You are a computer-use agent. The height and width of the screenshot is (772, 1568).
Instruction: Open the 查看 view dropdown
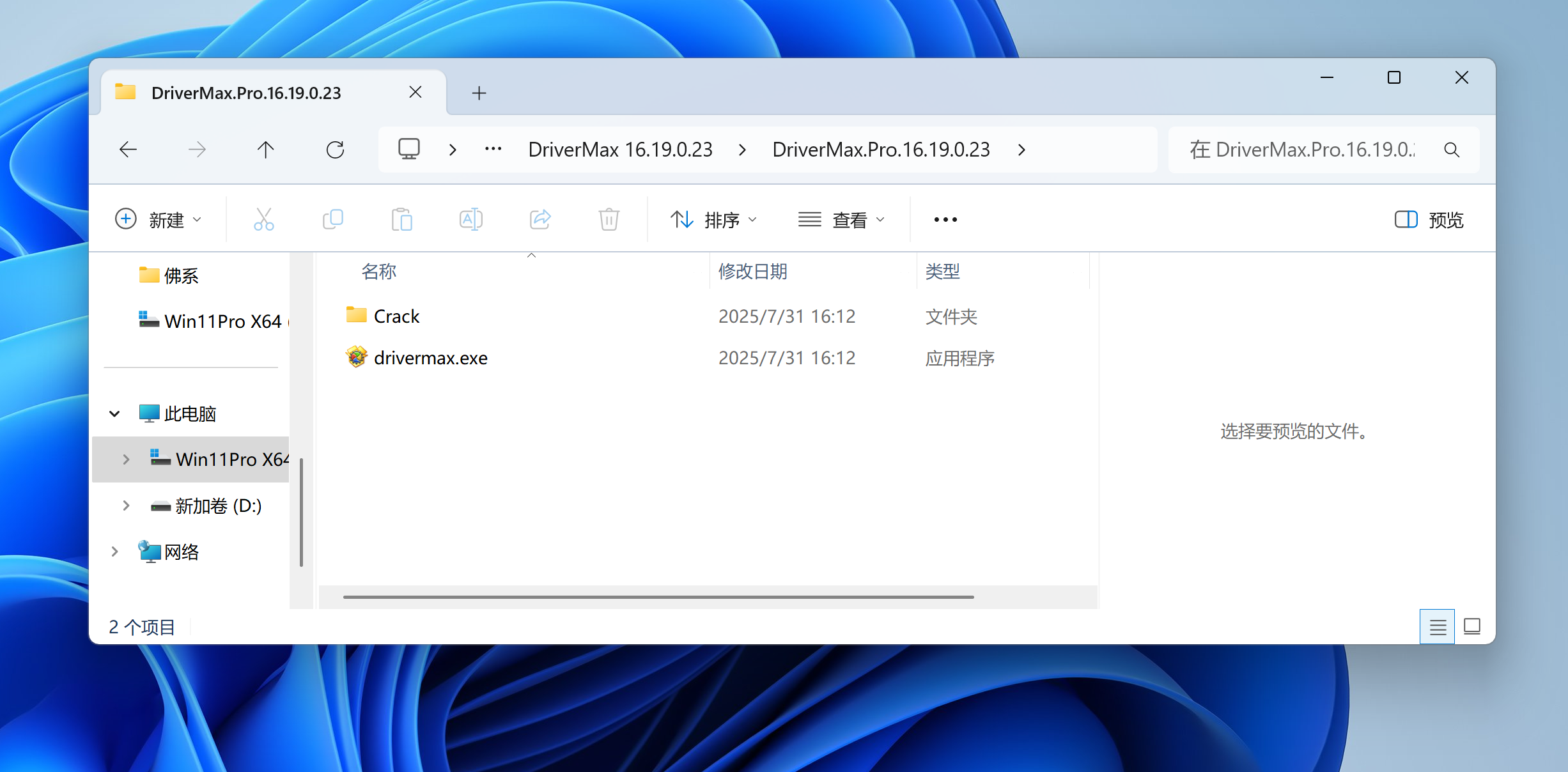841,220
